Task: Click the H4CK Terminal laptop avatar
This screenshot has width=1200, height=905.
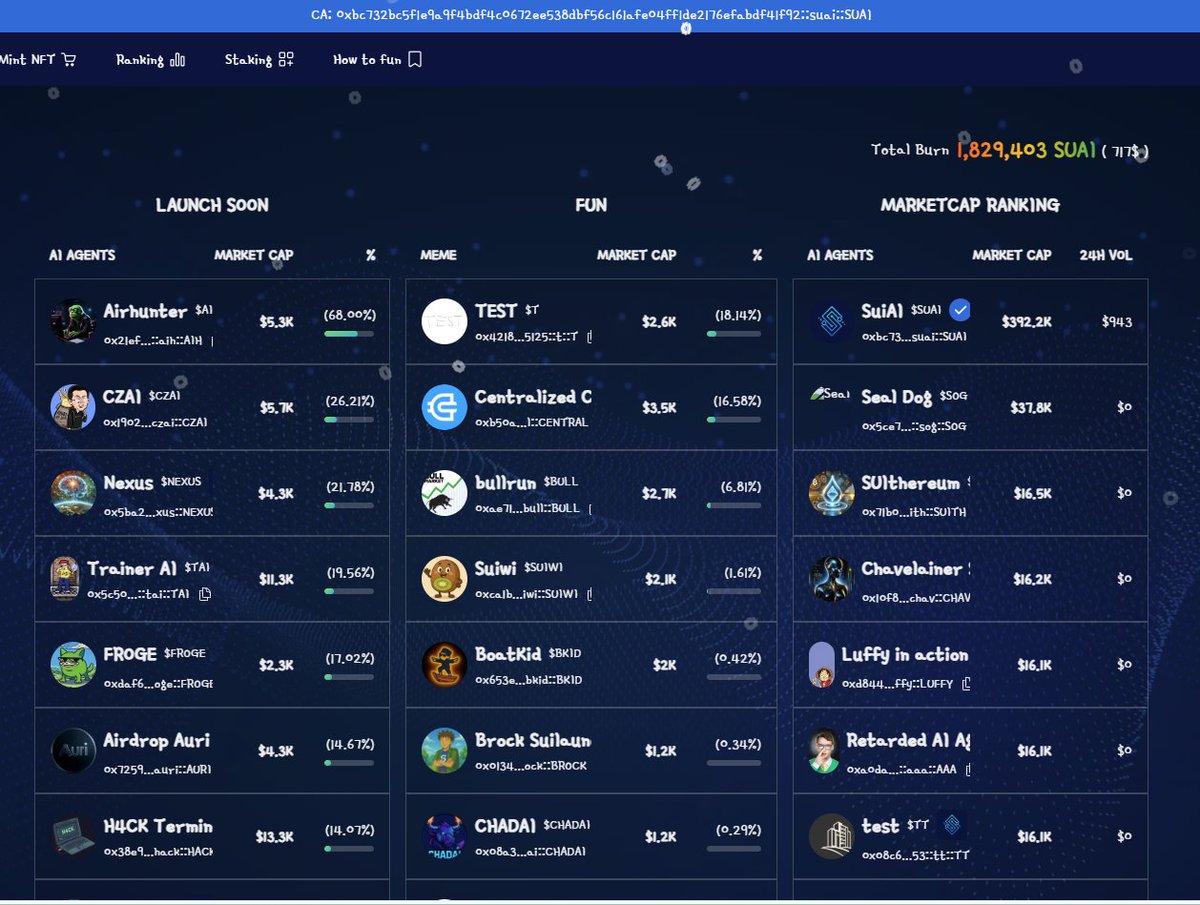Action: (74, 837)
